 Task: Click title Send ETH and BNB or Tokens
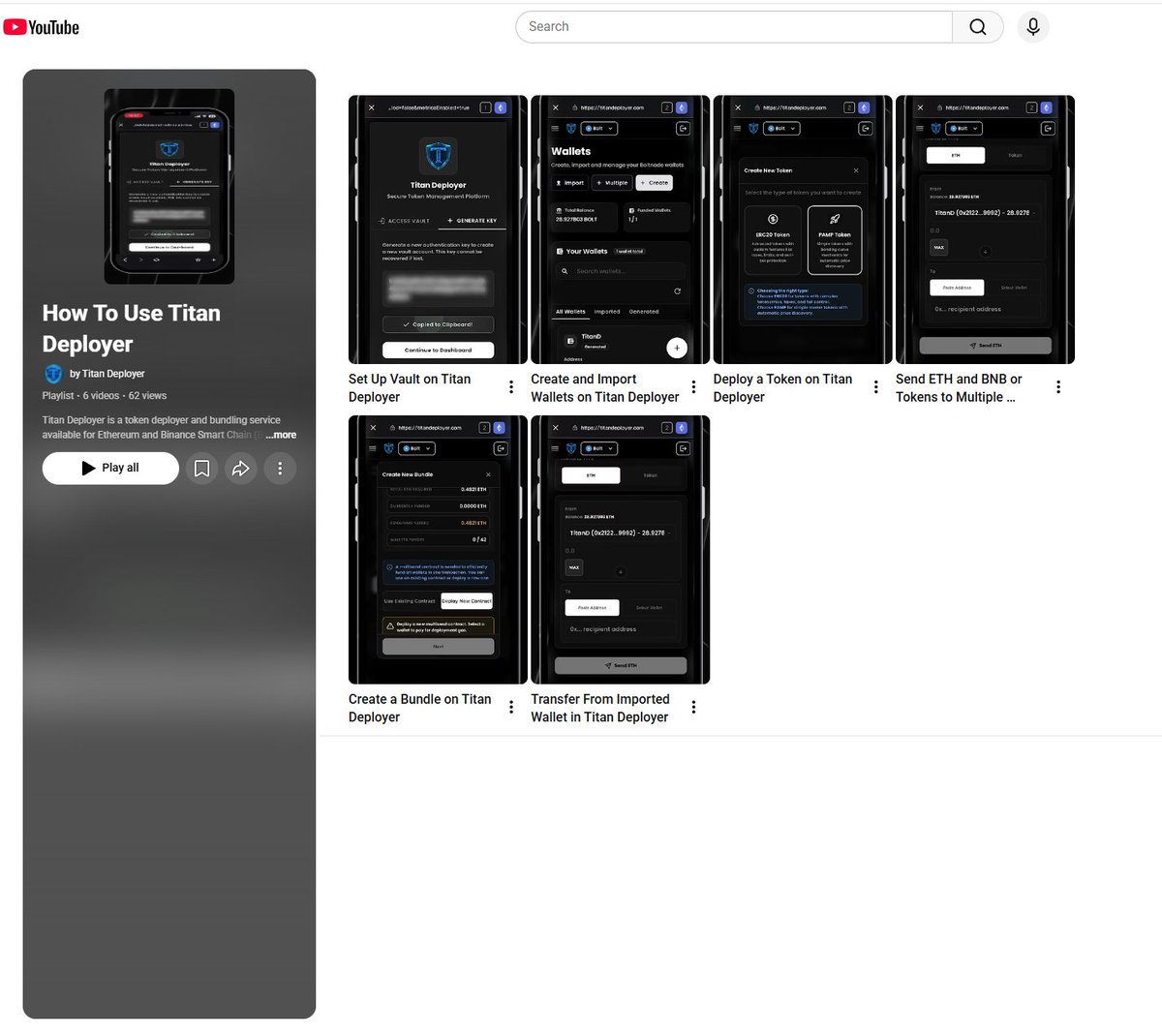959,388
